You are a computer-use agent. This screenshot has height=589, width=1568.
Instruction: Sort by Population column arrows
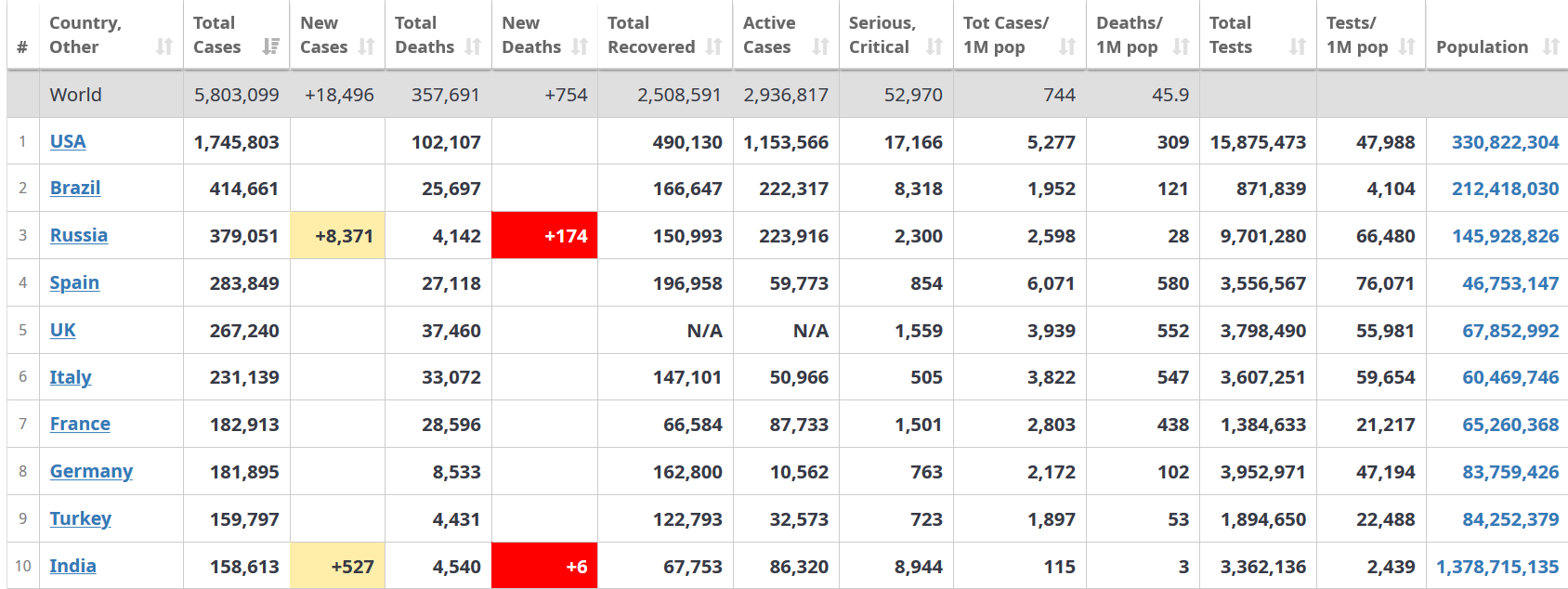pos(1550,46)
